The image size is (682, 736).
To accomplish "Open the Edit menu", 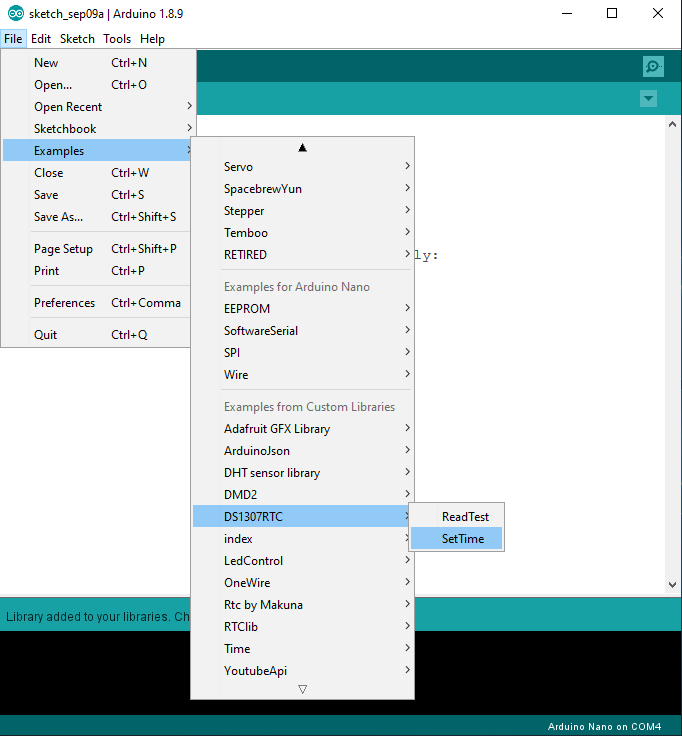I will 41,39.
